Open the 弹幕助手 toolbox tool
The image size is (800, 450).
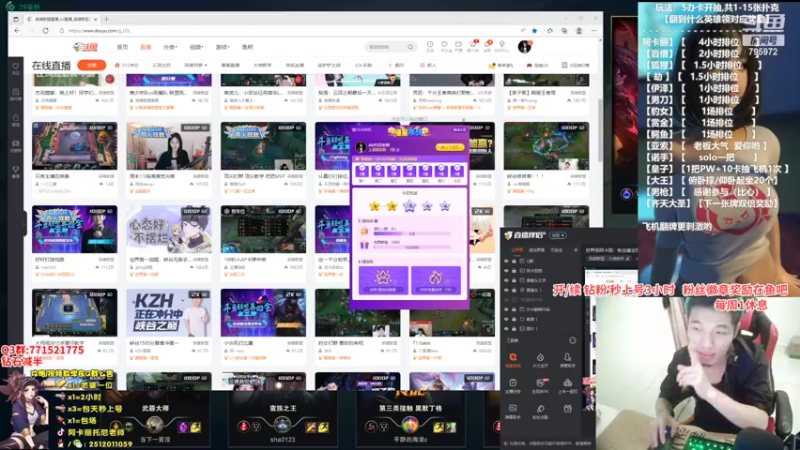(513, 411)
